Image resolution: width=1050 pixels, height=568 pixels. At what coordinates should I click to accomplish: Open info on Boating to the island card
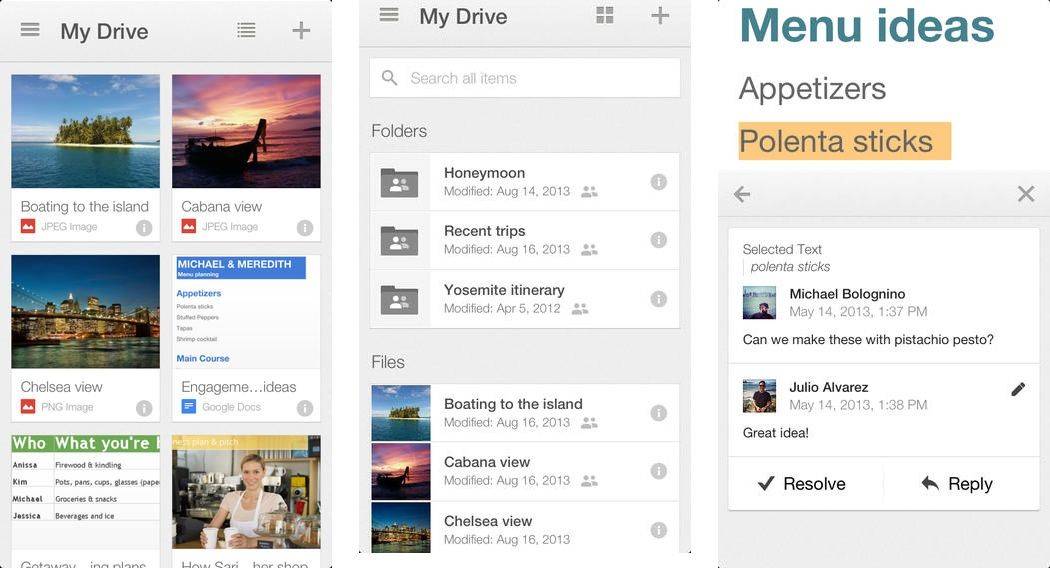[144, 228]
